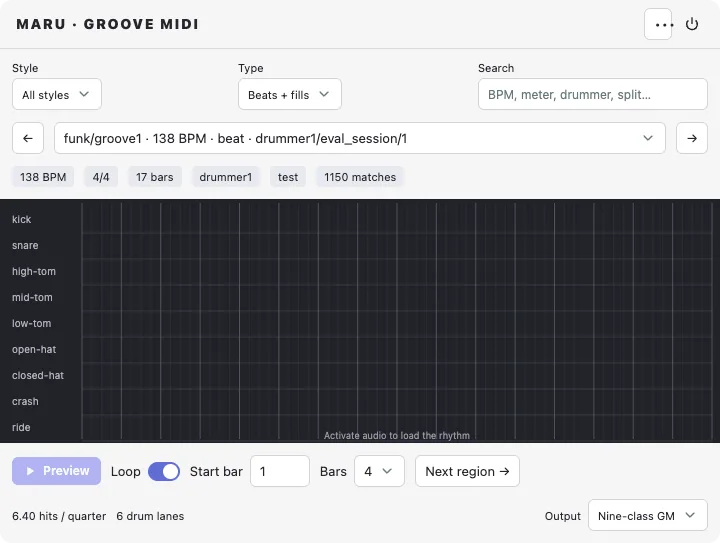The width and height of the screenshot is (720, 543).
Task: Select the snare lane label
Action: click(25, 246)
